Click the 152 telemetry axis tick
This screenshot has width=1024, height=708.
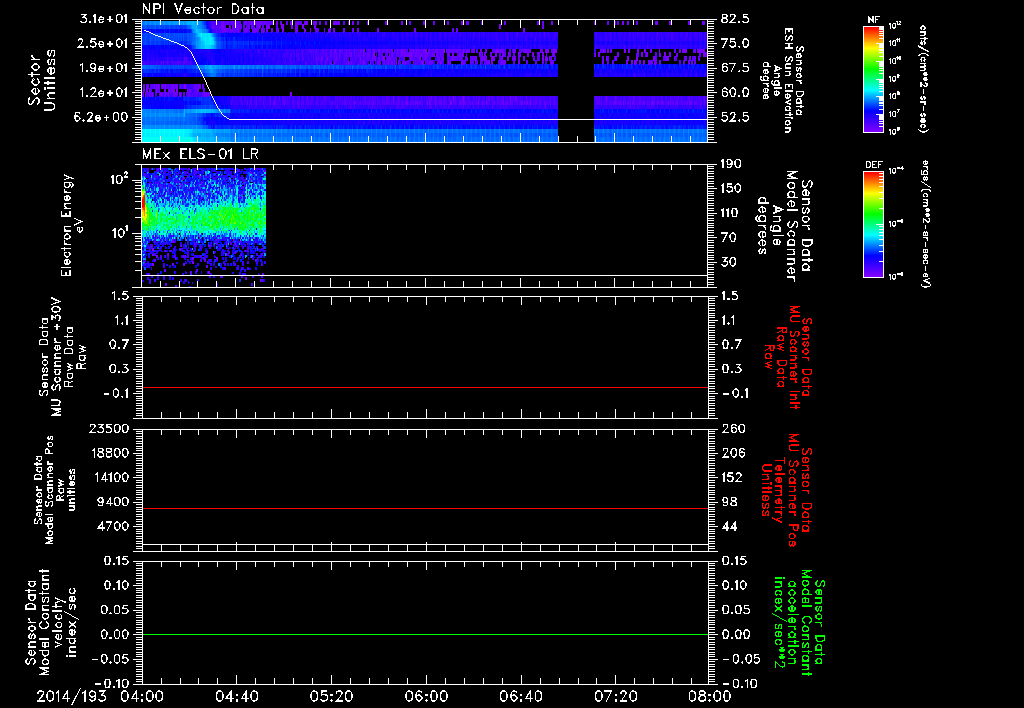[731, 477]
